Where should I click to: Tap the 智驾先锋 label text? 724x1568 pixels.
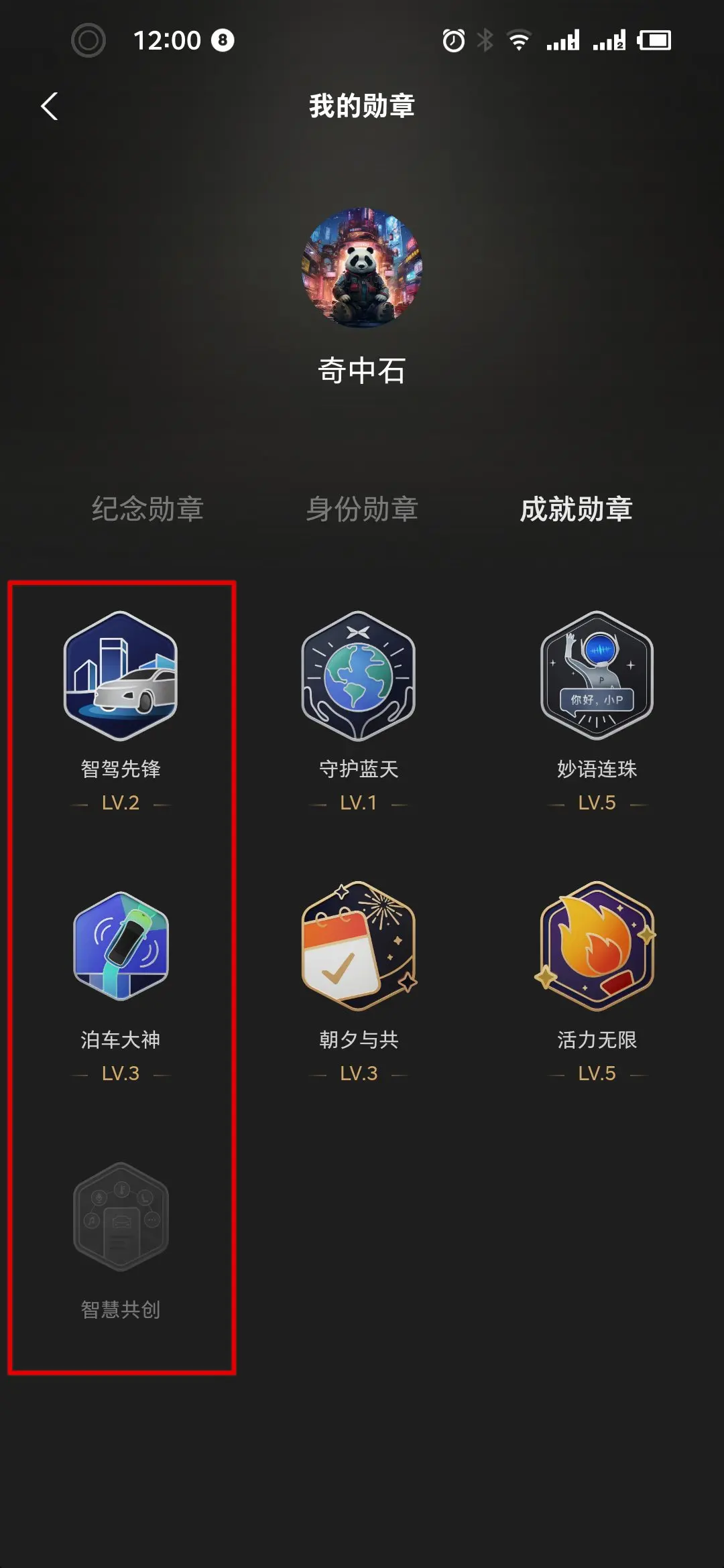[121, 769]
